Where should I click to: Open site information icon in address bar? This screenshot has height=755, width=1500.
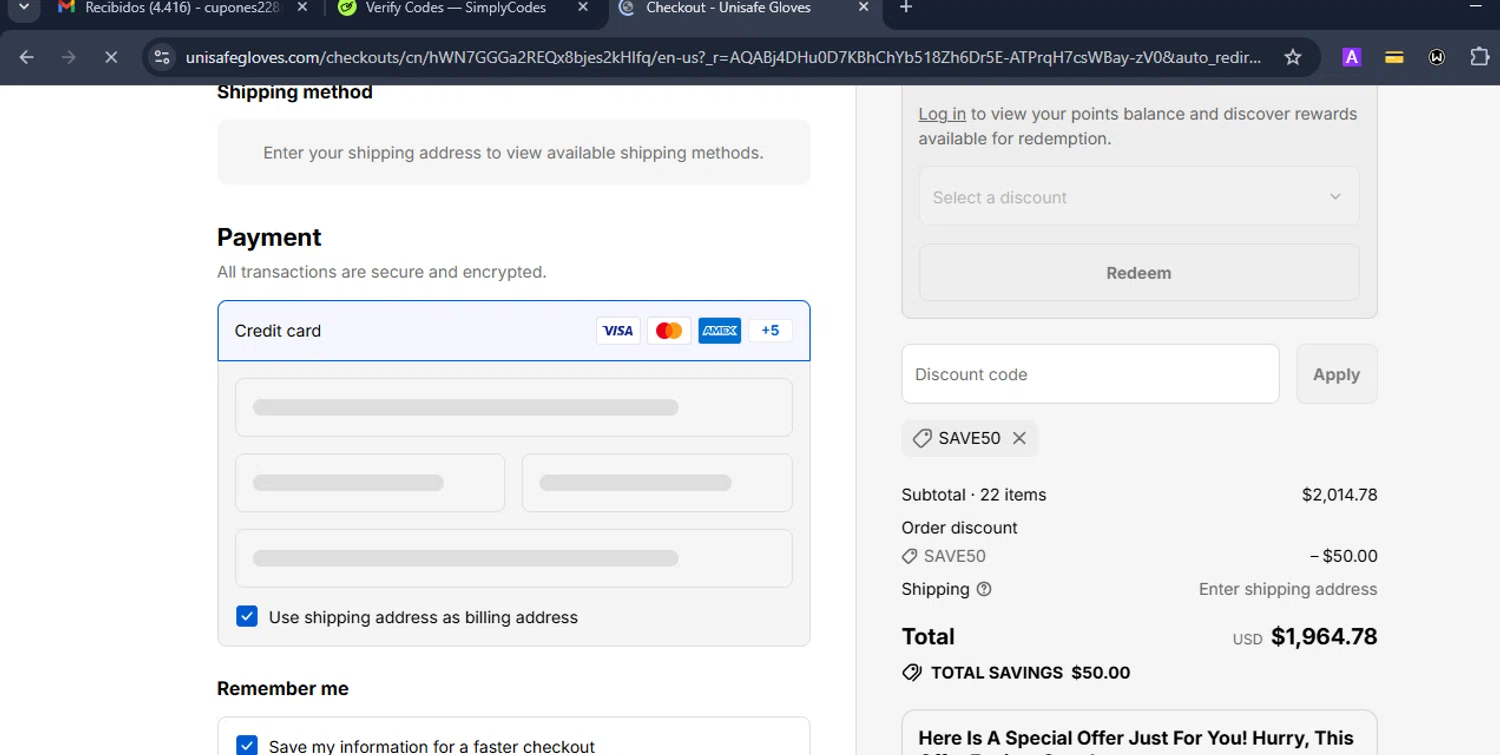tap(162, 57)
